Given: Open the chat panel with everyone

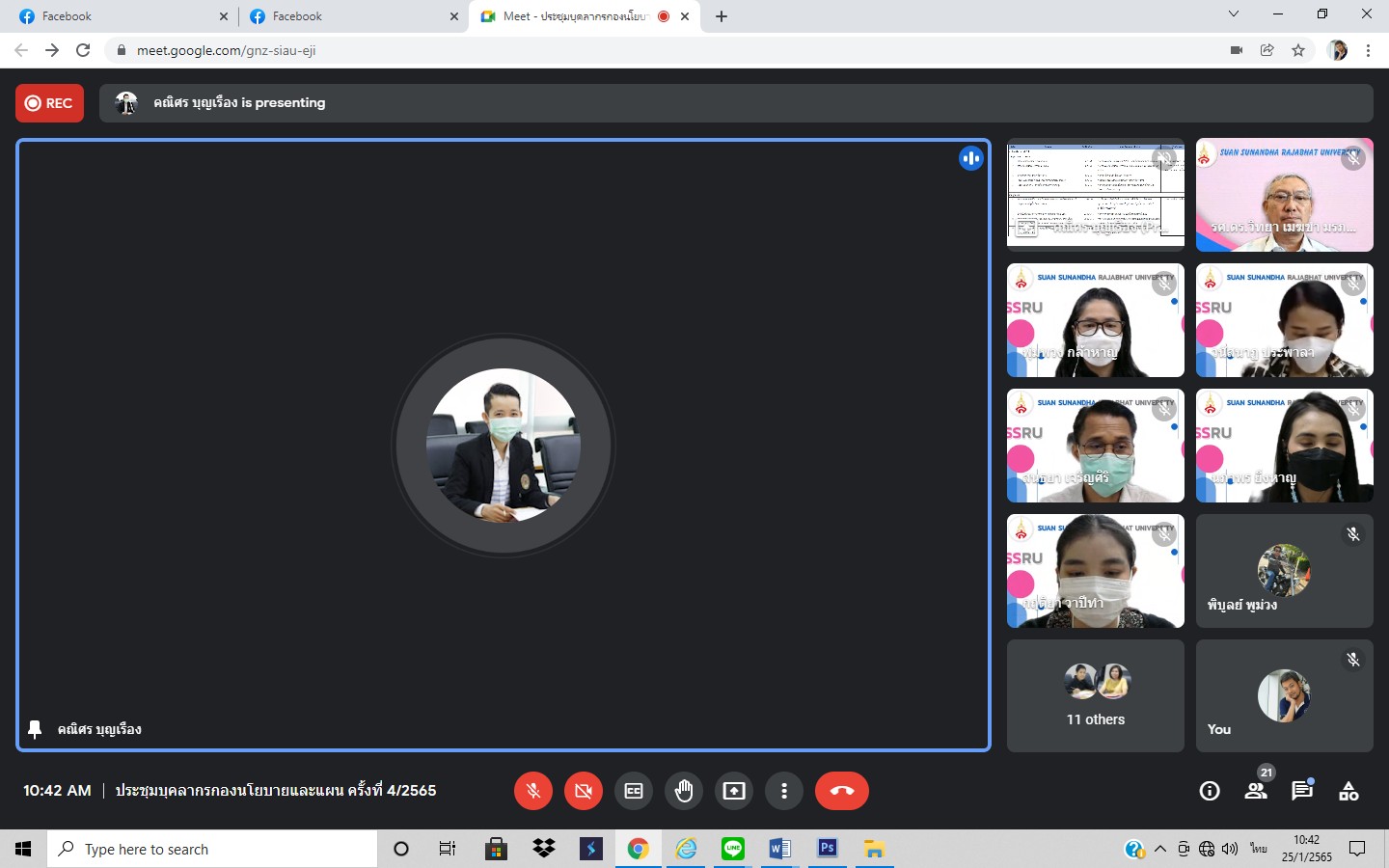Looking at the screenshot, I should [x=1302, y=792].
